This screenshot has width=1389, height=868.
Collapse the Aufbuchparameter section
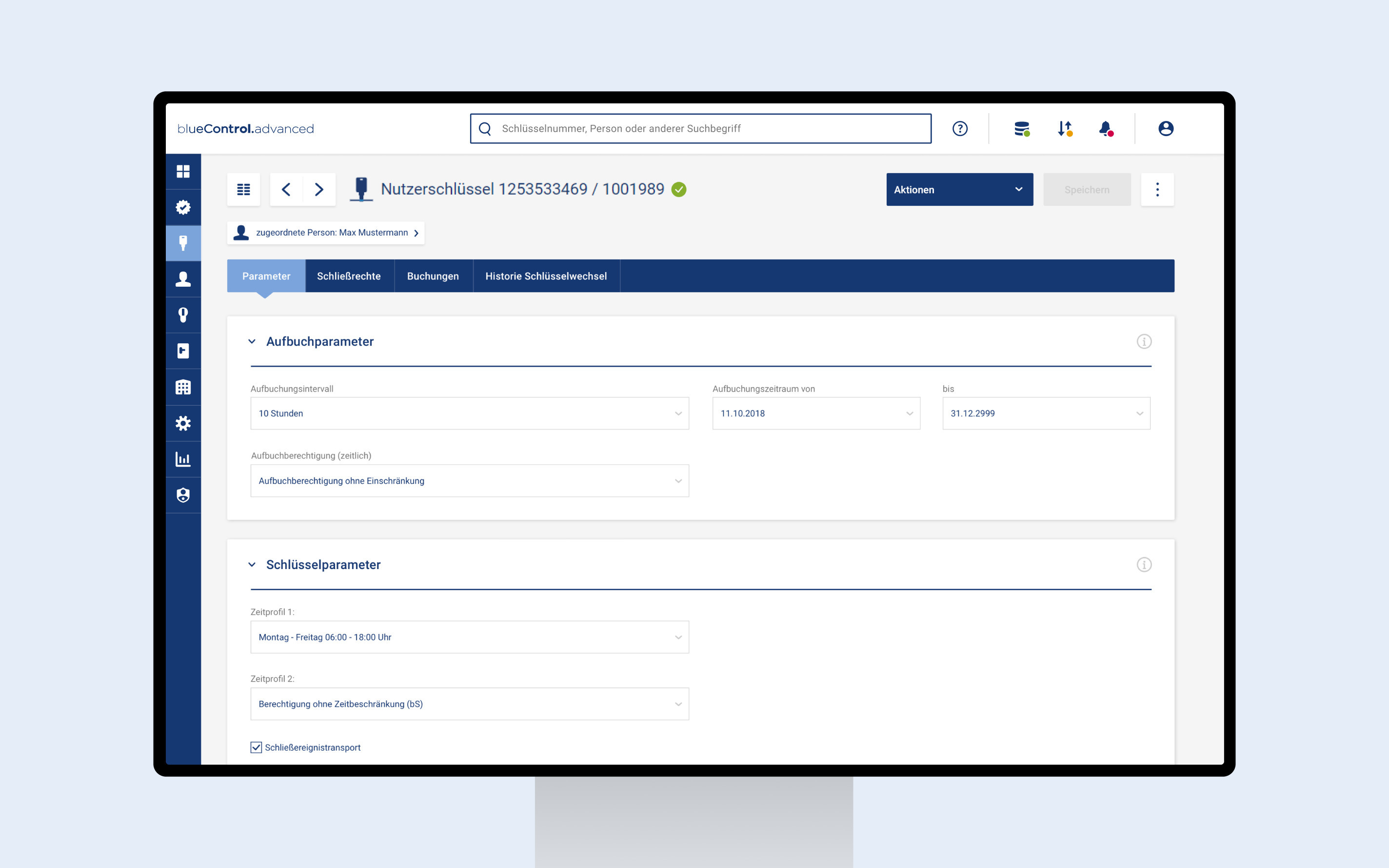[252, 341]
